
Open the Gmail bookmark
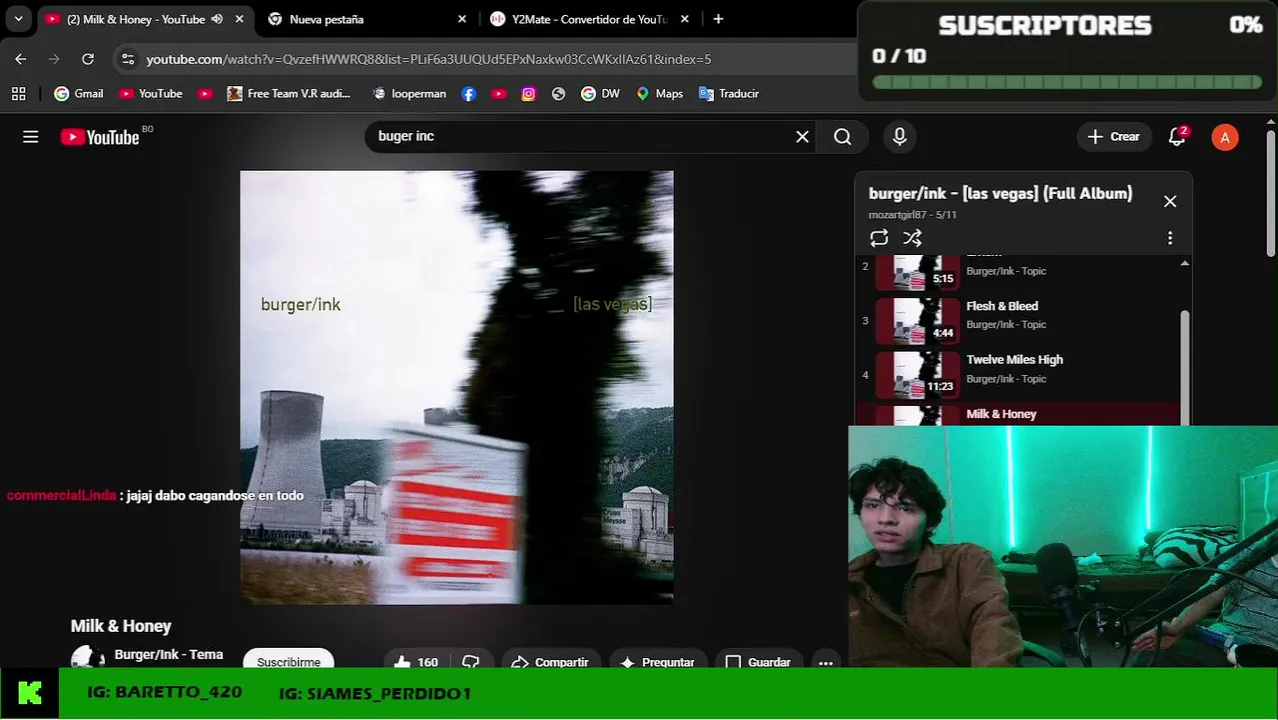coord(79,93)
